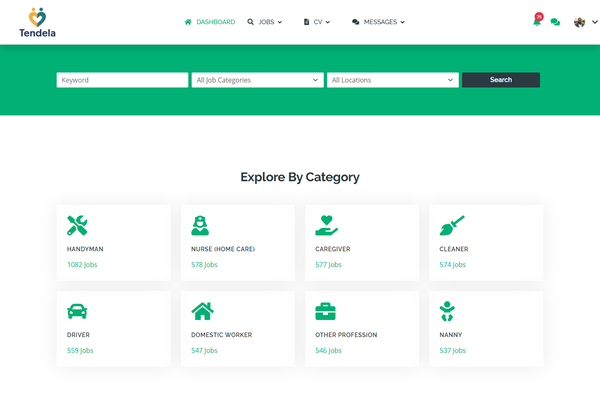This screenshot has width=600, height=400.
Task: Expand the All Locations dropdown
Action: [392, 80]
